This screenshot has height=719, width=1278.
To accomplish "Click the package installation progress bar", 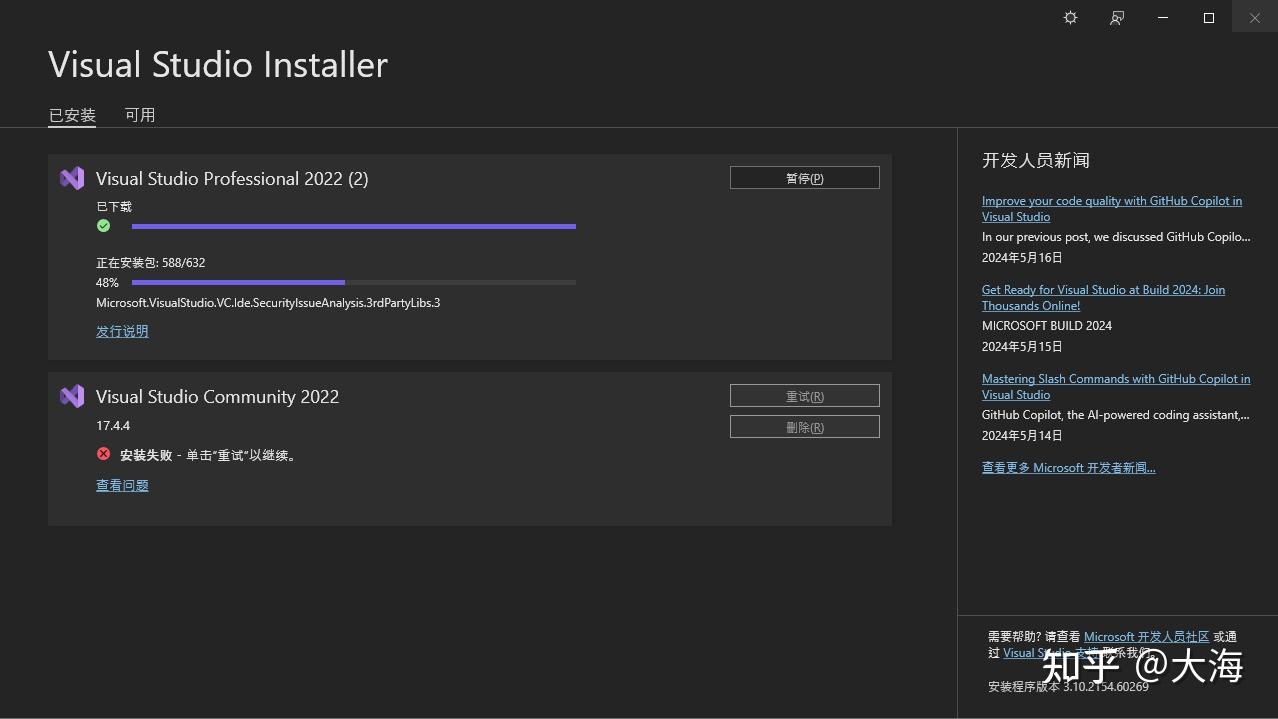I will click(x=353, y=283).
